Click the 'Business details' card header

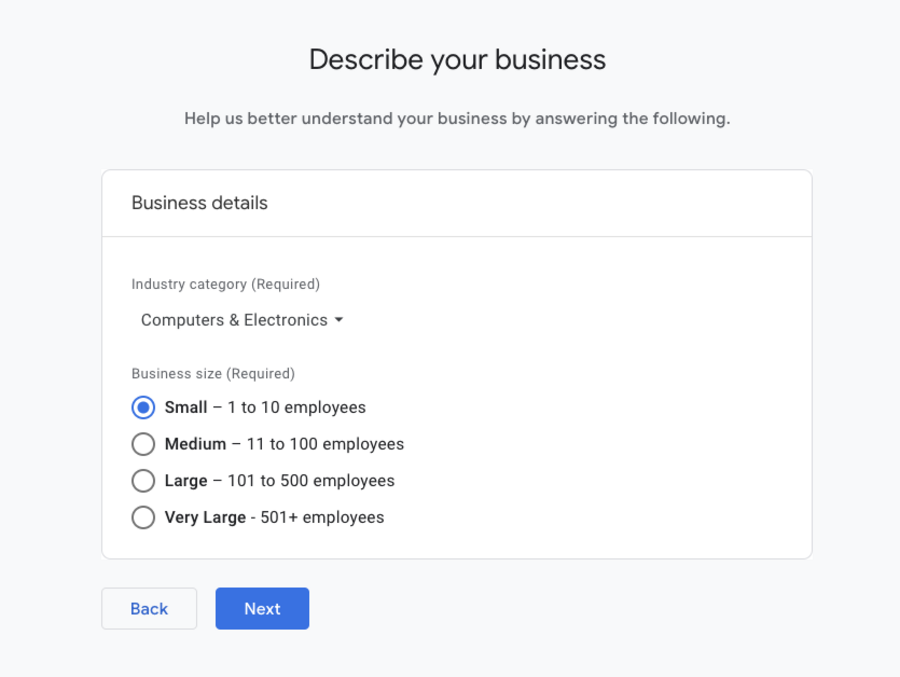pos(200,203)
